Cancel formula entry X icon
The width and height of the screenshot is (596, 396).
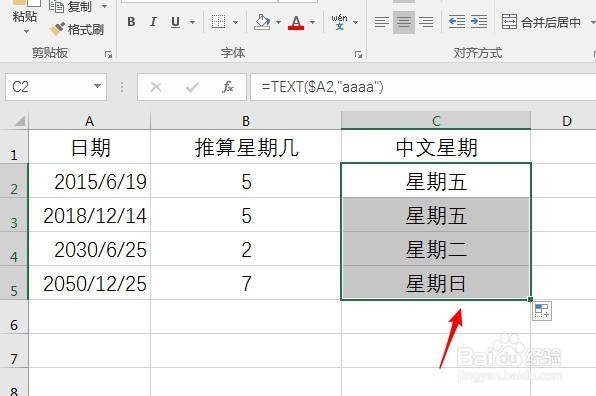point(156,87)
